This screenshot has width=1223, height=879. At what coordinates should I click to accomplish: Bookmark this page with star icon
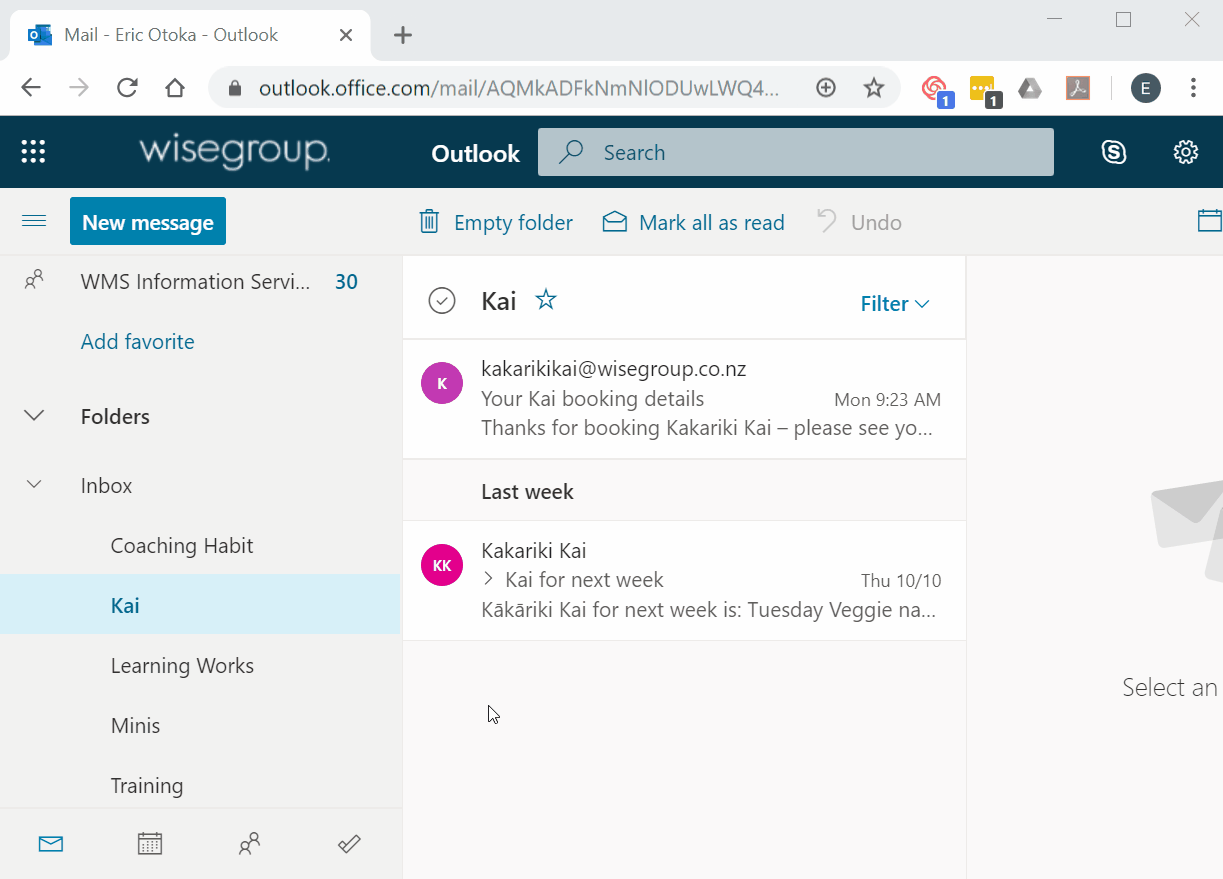[874, 88]
